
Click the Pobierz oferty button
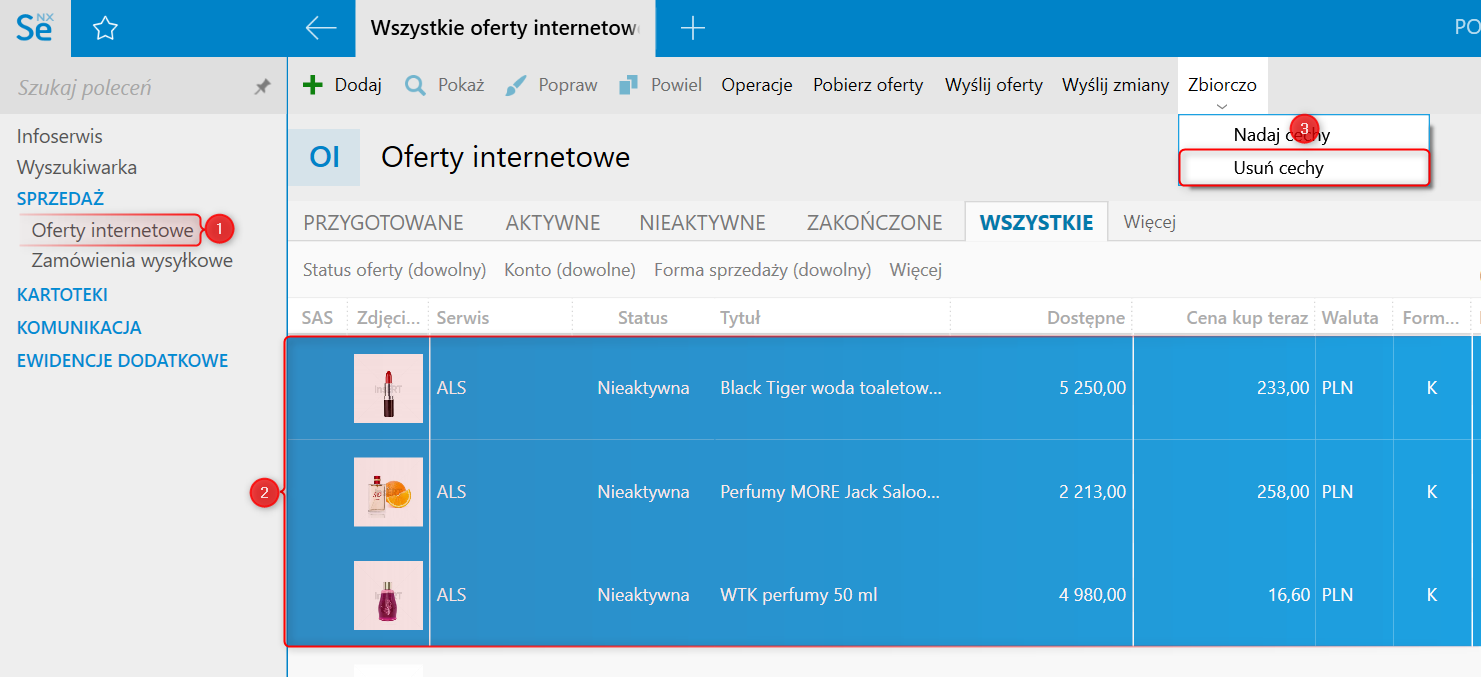(x=868, y=85)
